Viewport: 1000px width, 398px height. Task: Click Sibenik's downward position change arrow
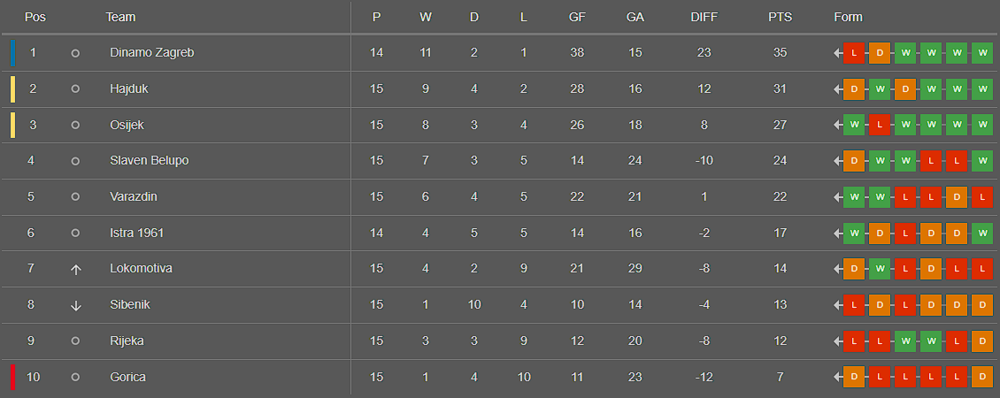(x=75, y=306)
